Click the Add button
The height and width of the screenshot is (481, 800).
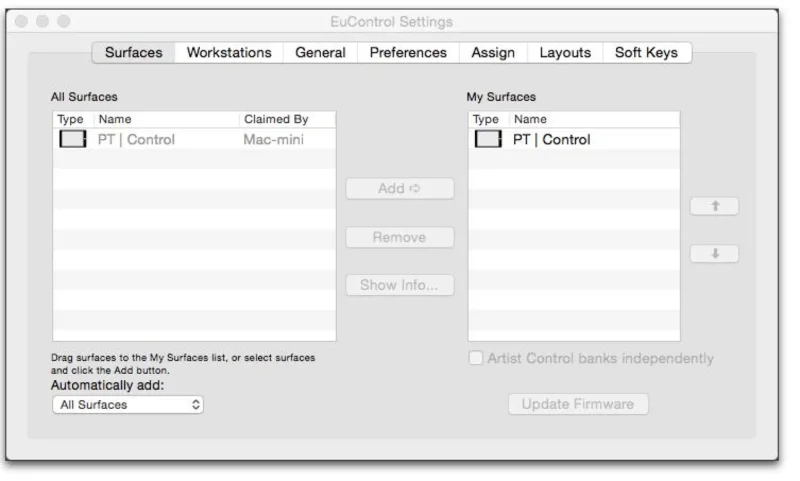point(399,188)
